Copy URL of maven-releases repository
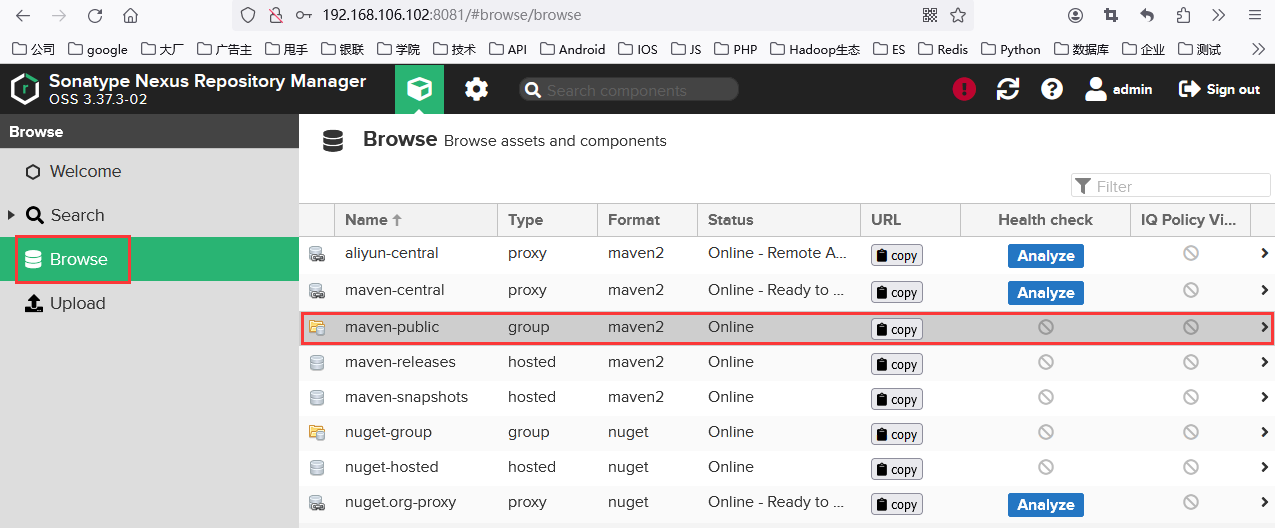Screen dimensions: 1275x528 (896, 364)
